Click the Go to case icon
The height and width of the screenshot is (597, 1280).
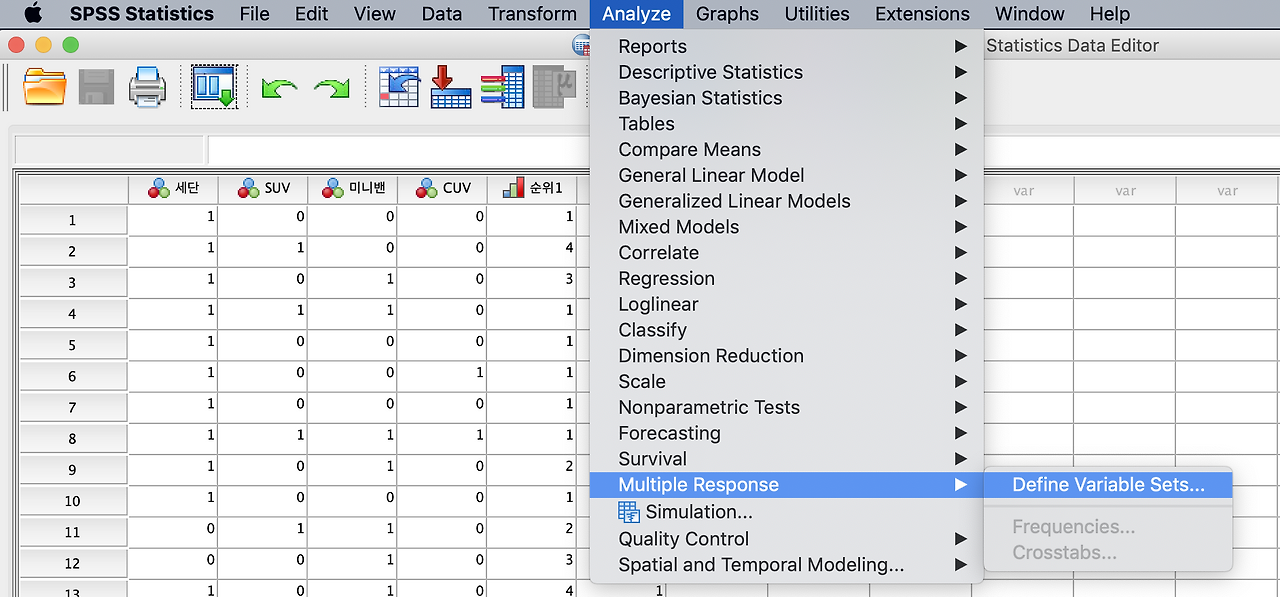[399, 87]
